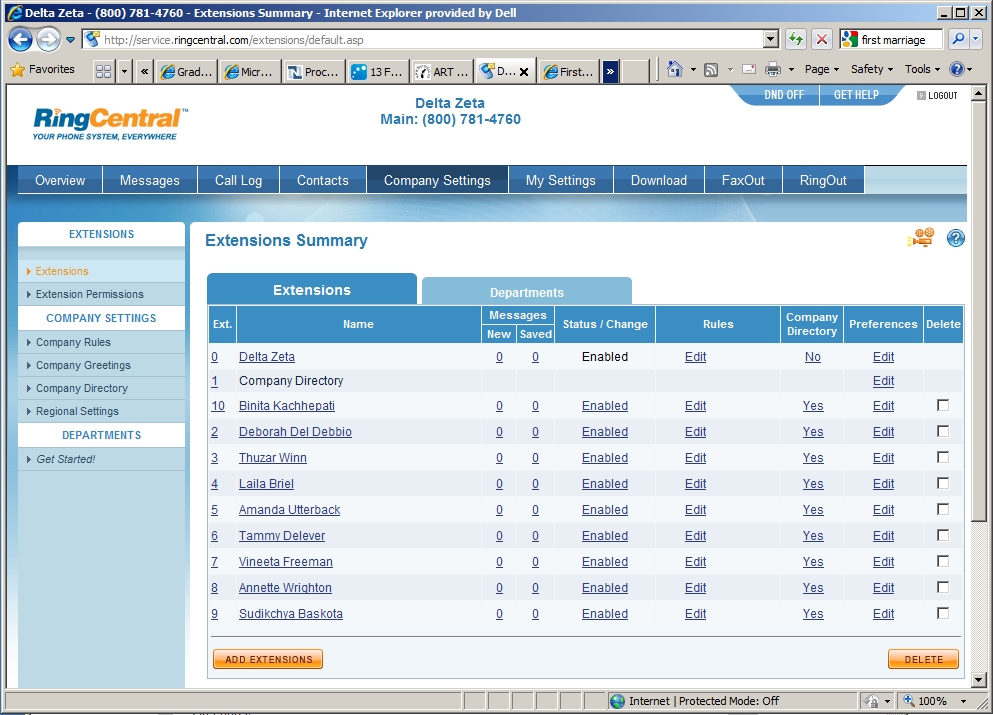Open the Quick Tabs list dropdown arrow
The width and height of the screenshot is (993, 715).
124,71
